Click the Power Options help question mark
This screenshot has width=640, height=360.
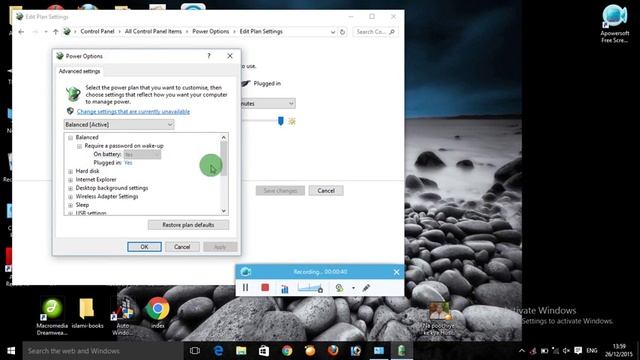coord(209,56)
